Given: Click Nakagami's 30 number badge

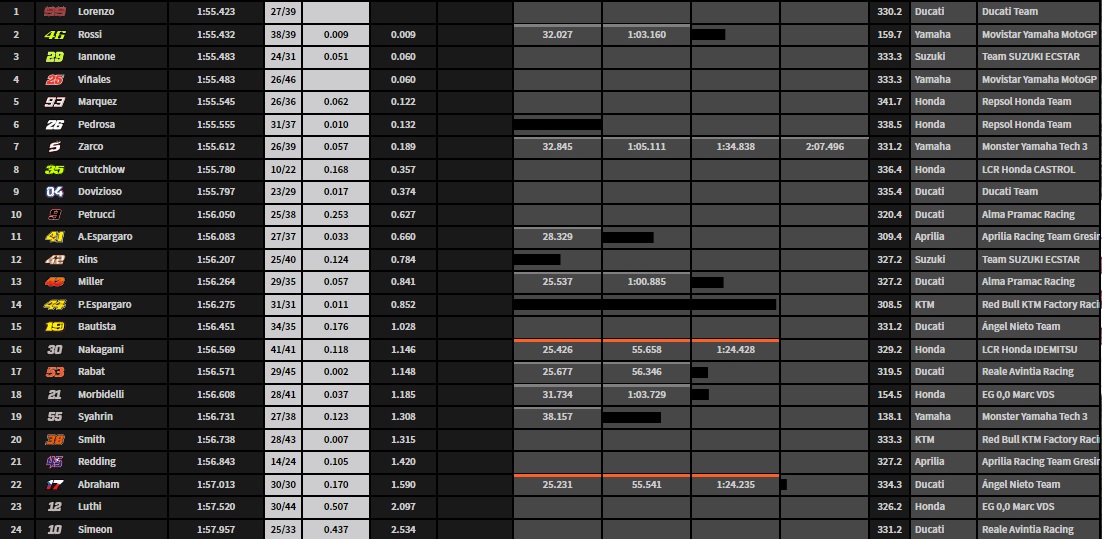Looking at the screenshot, I should (55, 349).
